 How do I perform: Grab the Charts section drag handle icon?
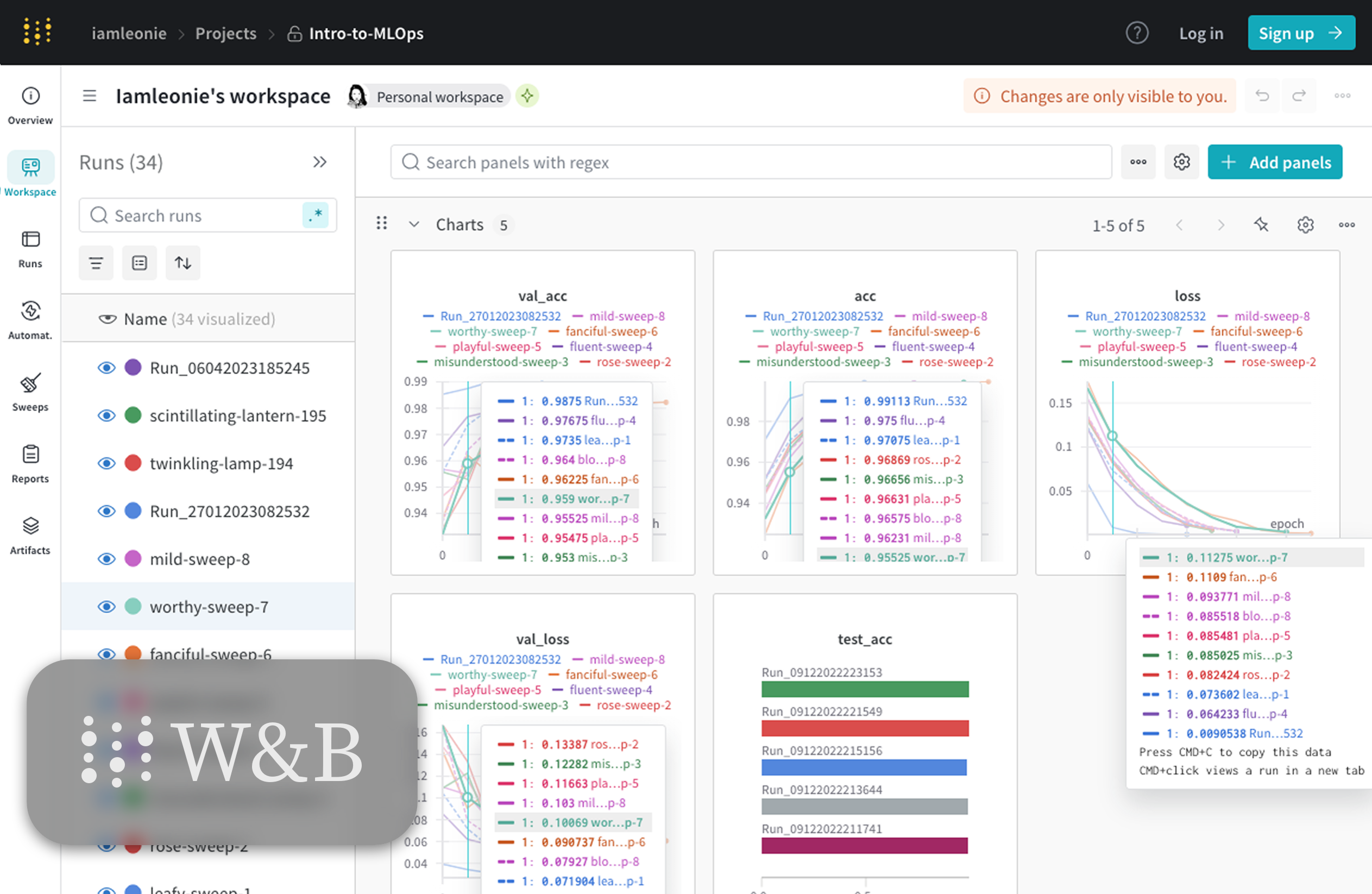382,223
